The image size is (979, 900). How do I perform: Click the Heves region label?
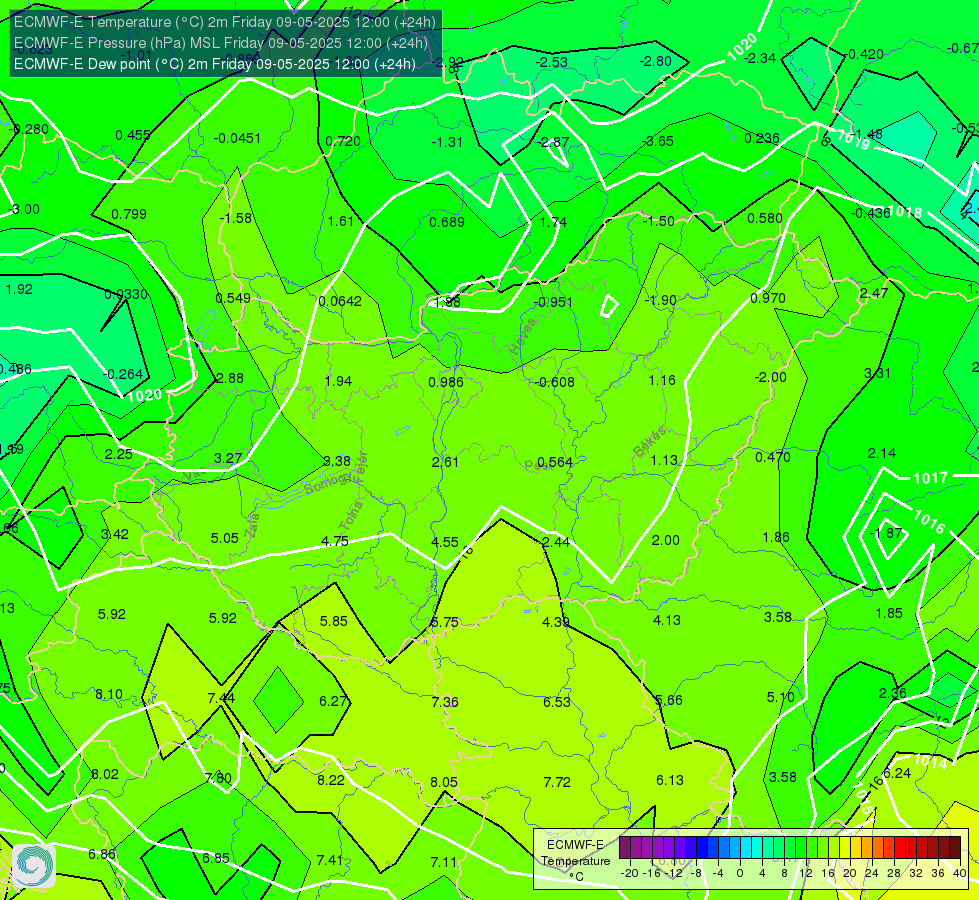point(523,336)
